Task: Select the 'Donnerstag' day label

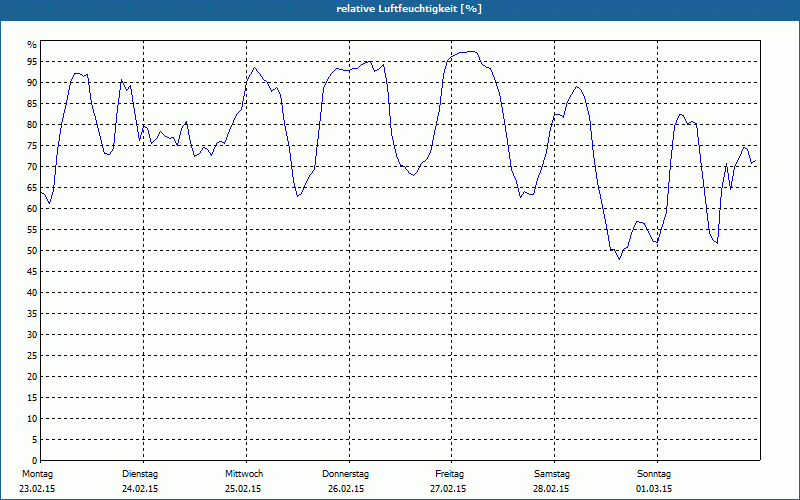Action: click(345, 474)
